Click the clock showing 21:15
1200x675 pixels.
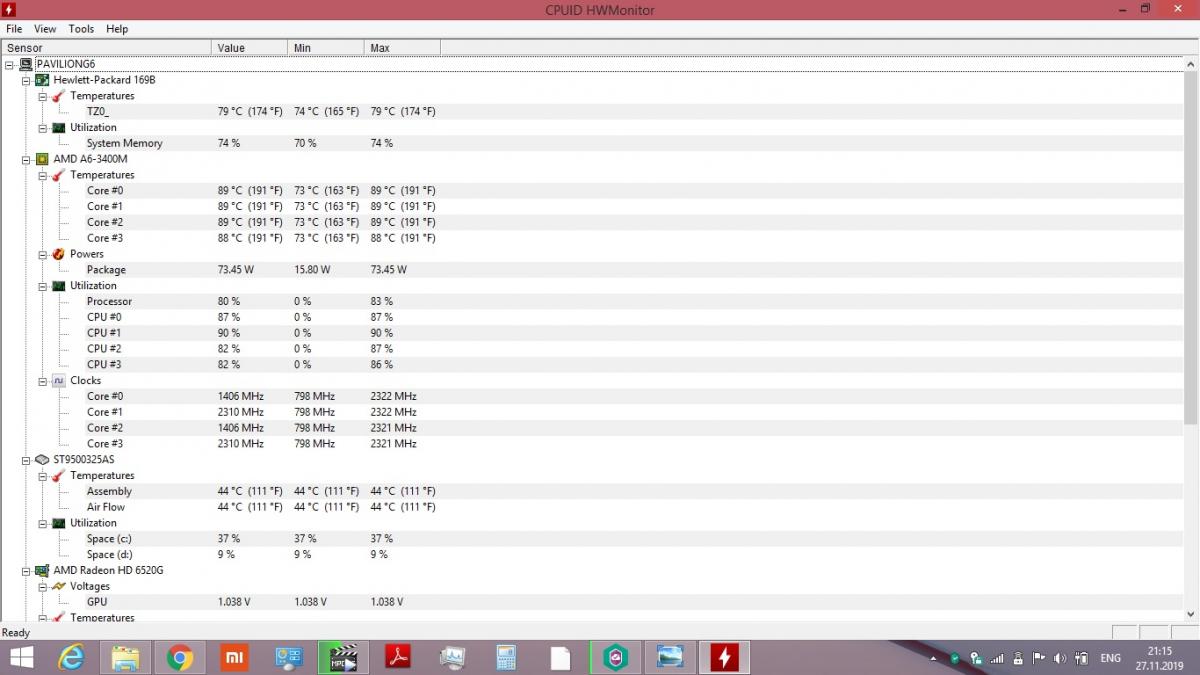pos(1161,651)
